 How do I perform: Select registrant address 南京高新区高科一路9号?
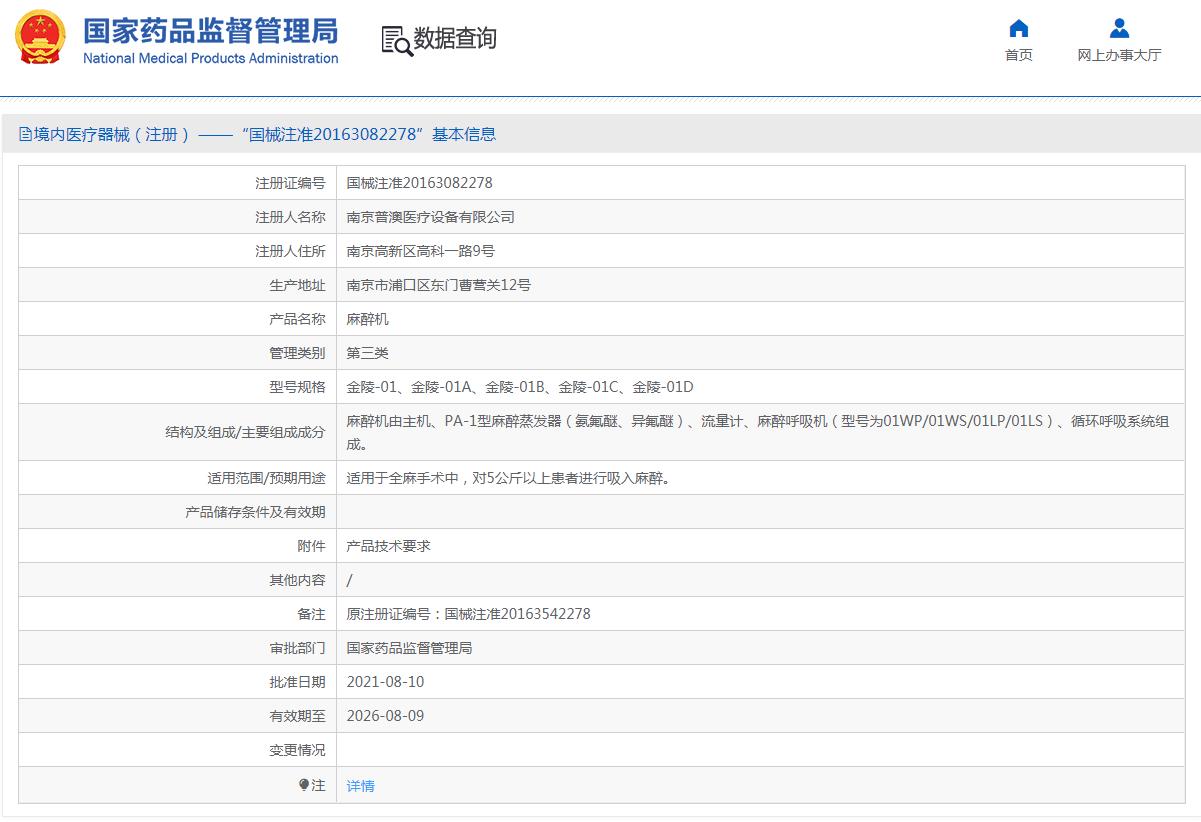(x=420, y=251)
